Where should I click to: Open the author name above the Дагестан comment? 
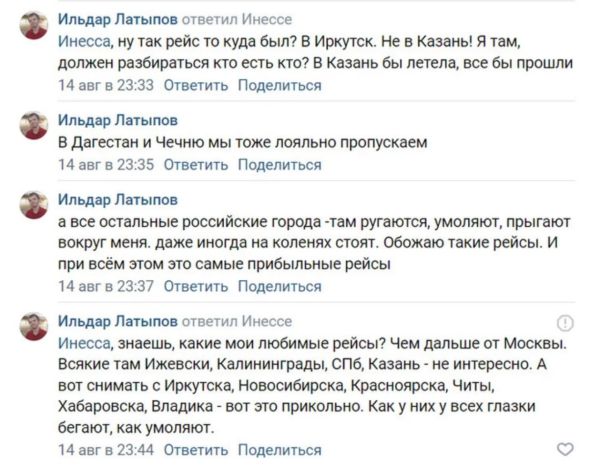click(x=118, y=121)
